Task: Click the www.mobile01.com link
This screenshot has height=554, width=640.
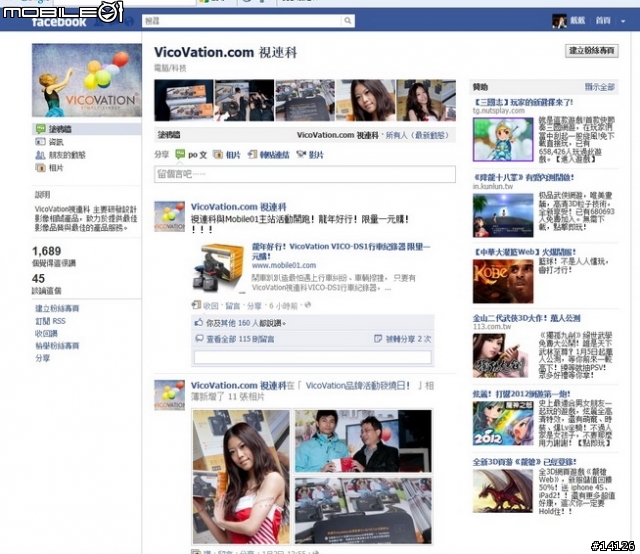Action: [x=284, y=265]
